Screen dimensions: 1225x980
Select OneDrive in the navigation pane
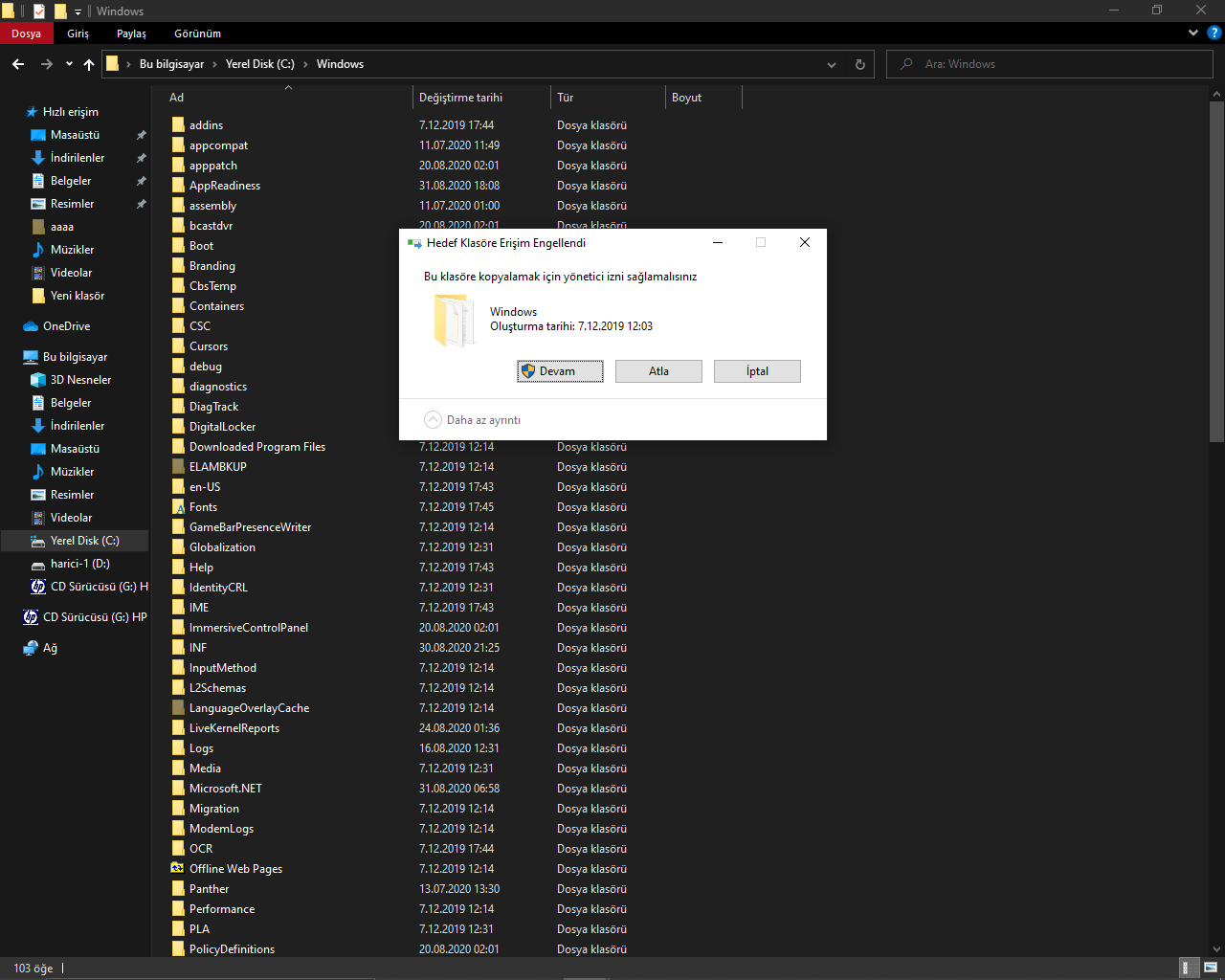[x=67, y=326]
